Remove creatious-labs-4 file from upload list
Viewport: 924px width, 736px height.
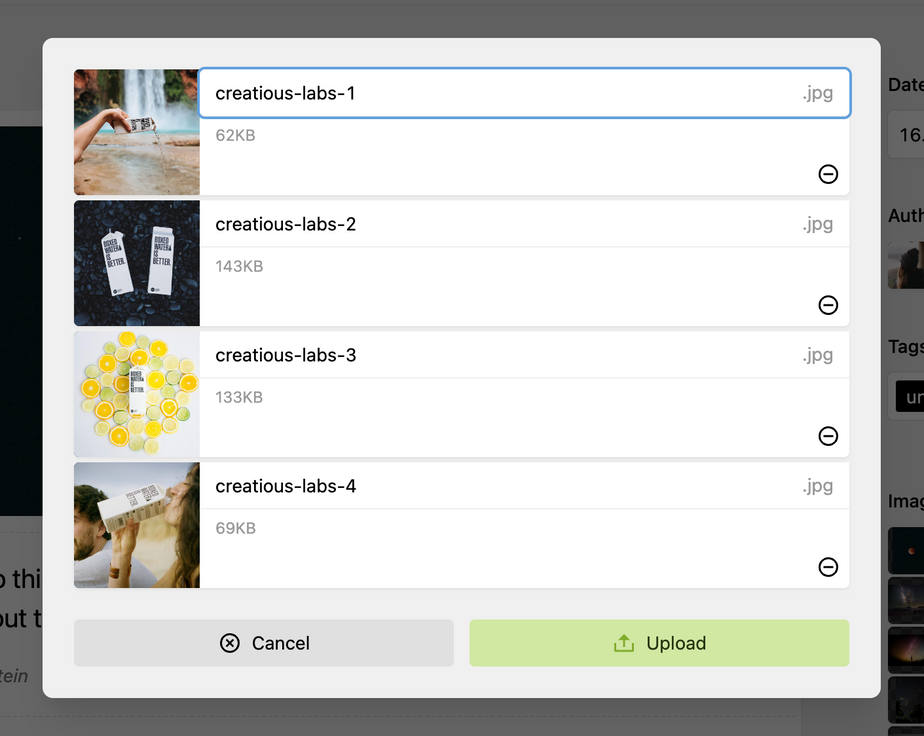tap(828, 567)
